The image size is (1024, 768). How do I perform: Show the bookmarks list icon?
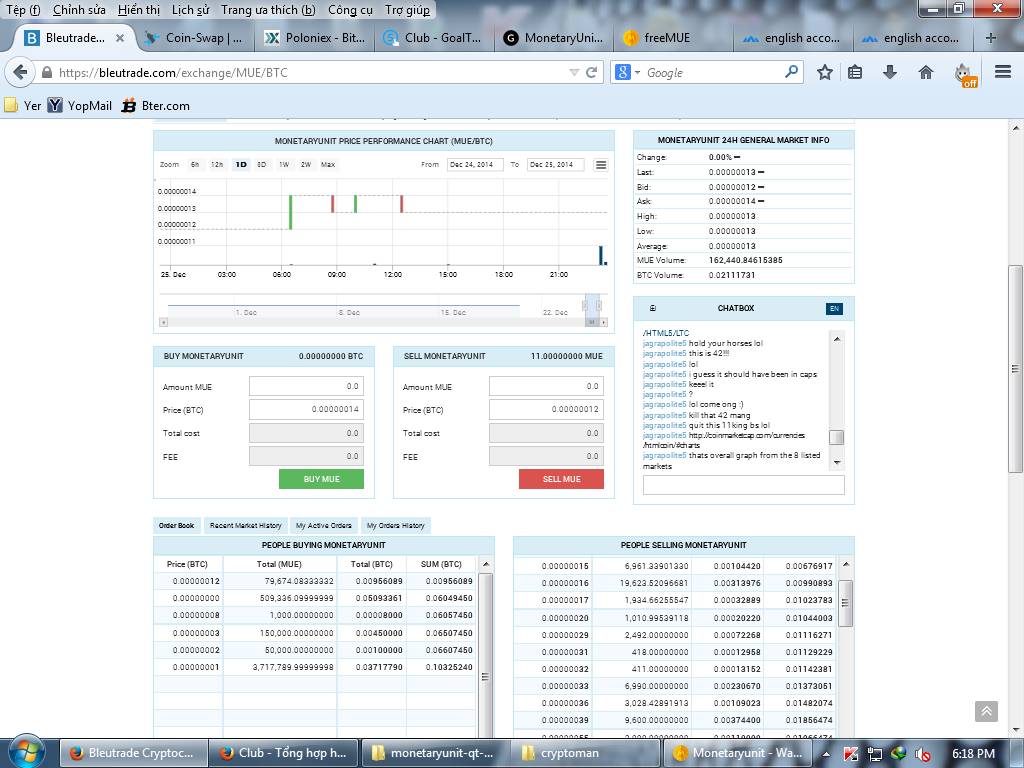pos(855,72)
